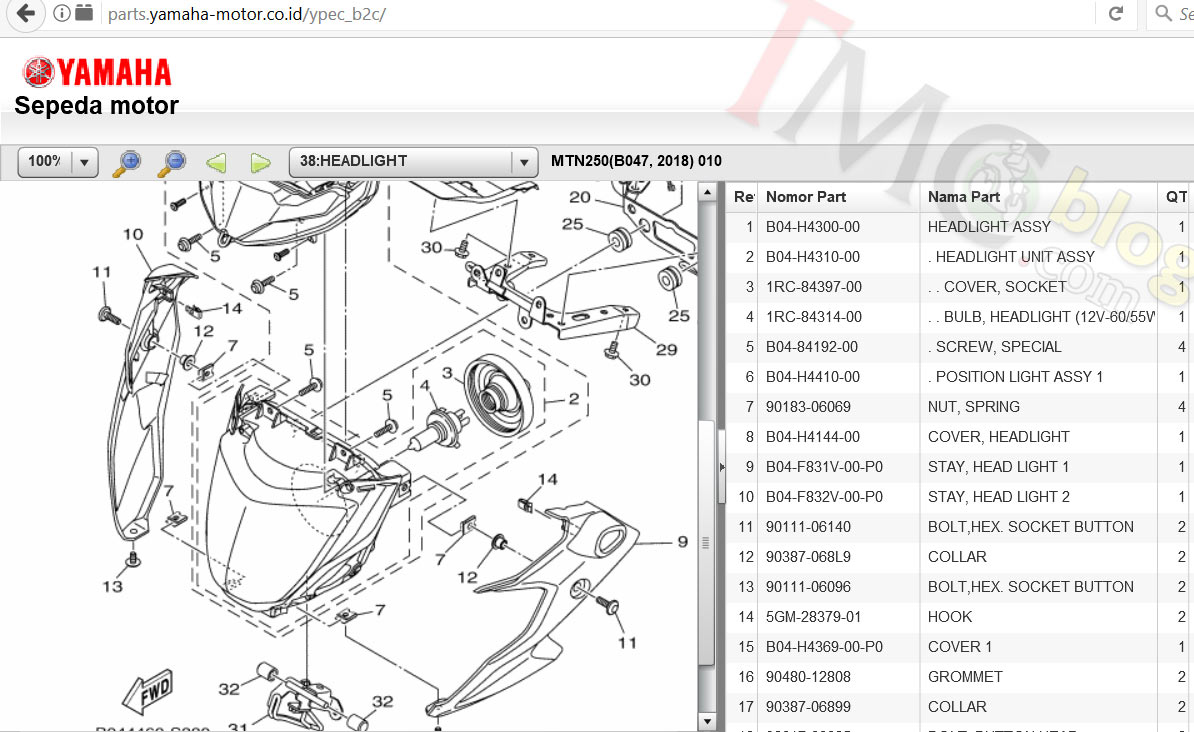Click the MTN250(B047, 2018) 010 model label
The width and height of the screenshot is (1194, 732).
point(636,161)
